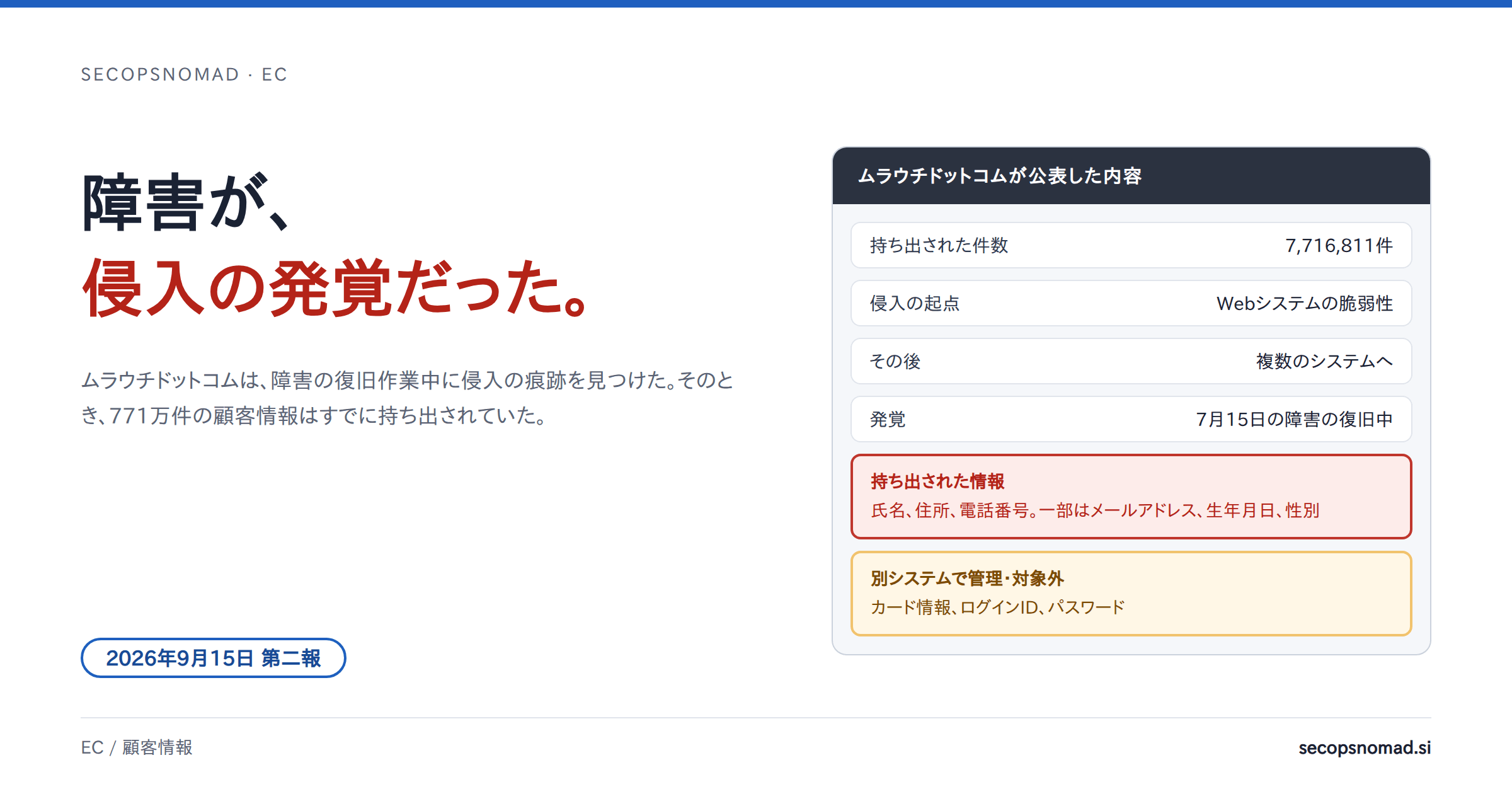This screenshot has width=1512, height=794.
Task: Click the 侵入の起点 row label
Action: point(915,303)
